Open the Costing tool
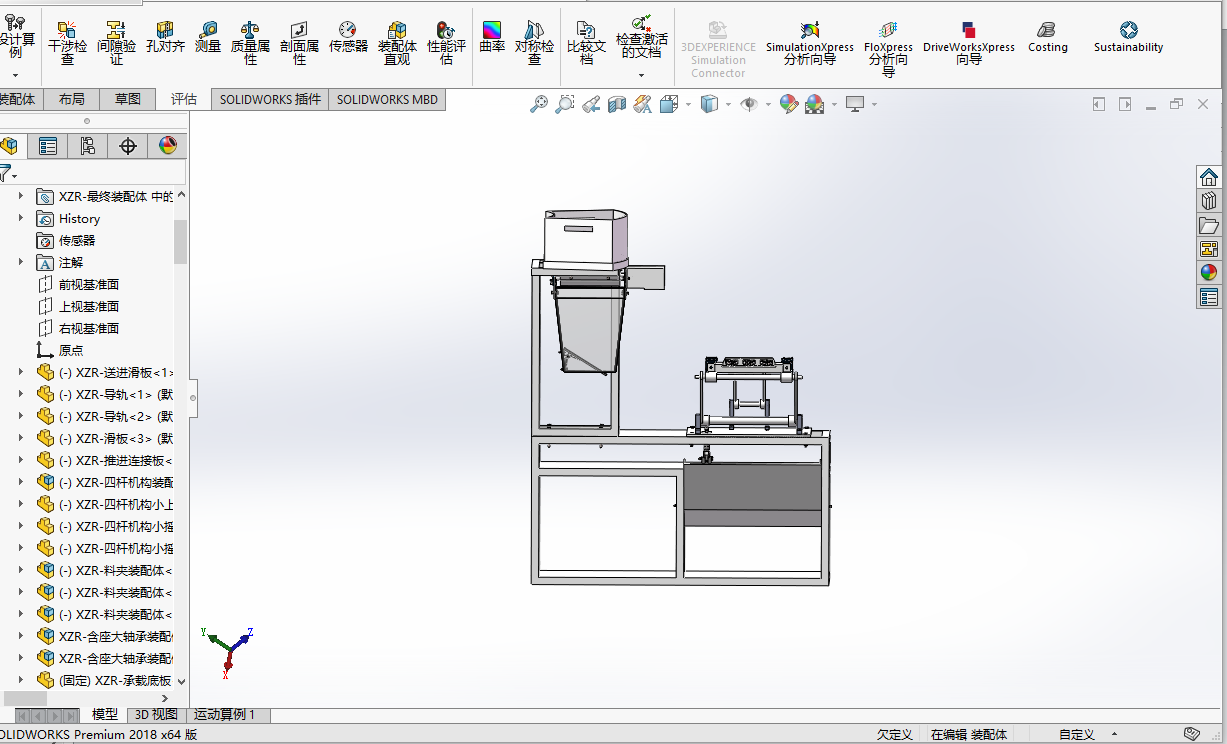 (x=1047, y=37)
